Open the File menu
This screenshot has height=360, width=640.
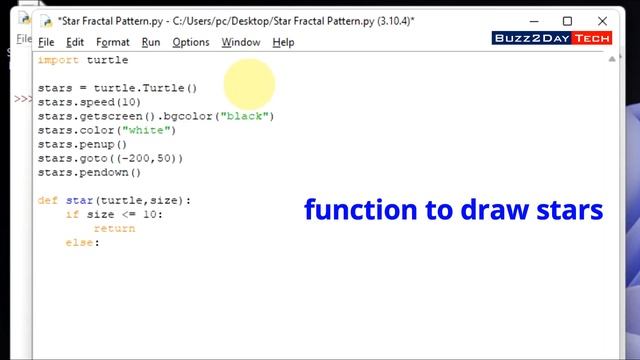point(46,42)
